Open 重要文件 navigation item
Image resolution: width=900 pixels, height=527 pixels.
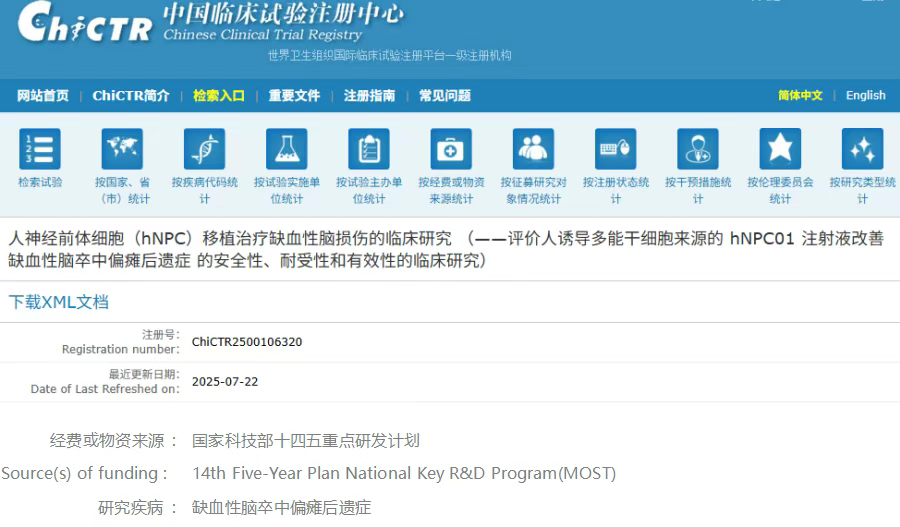[x=294, y=96]
